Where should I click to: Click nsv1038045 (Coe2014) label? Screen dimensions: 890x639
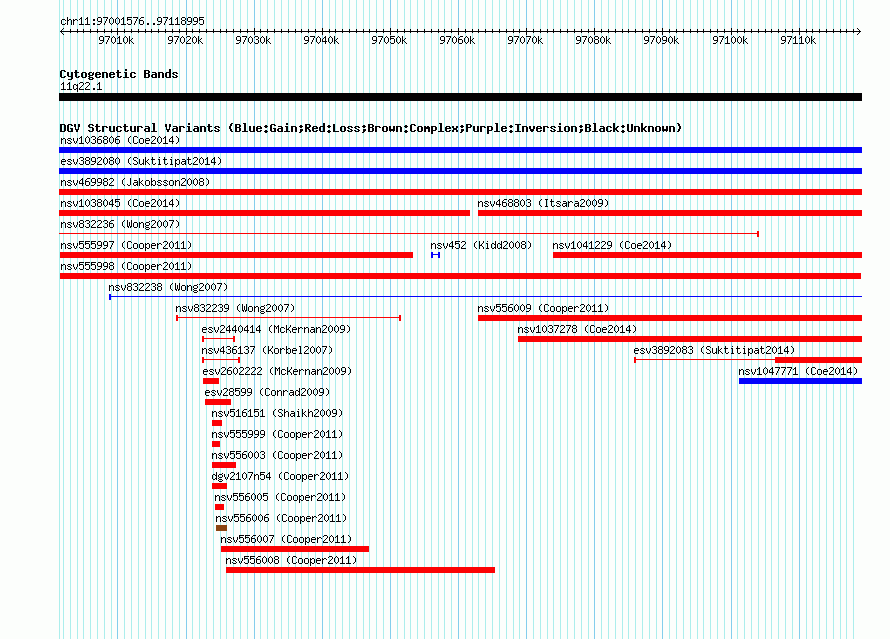(x=120, y=203)
